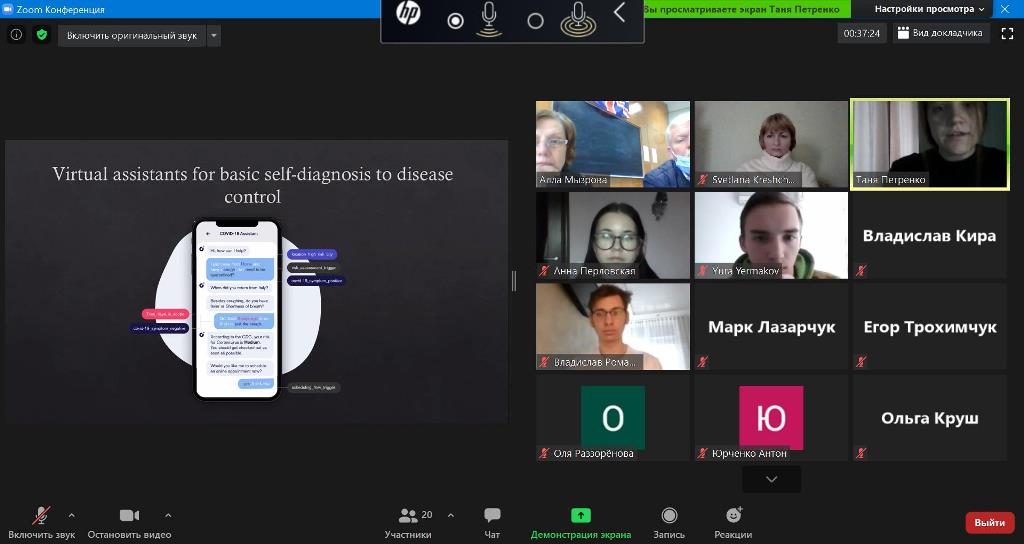Click the green encryption shield icon
This screenshot has height=544, width=1024.
point(41,34)
